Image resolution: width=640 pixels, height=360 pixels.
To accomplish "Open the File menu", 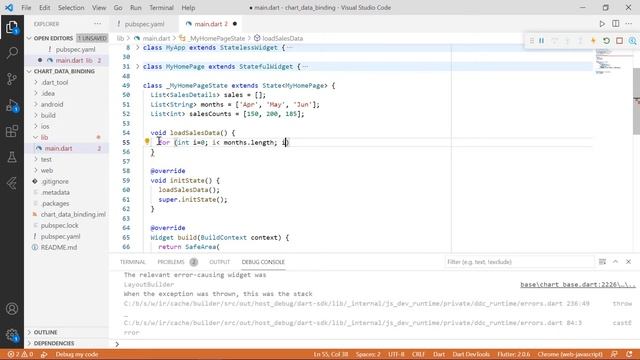I will point(26,8).
